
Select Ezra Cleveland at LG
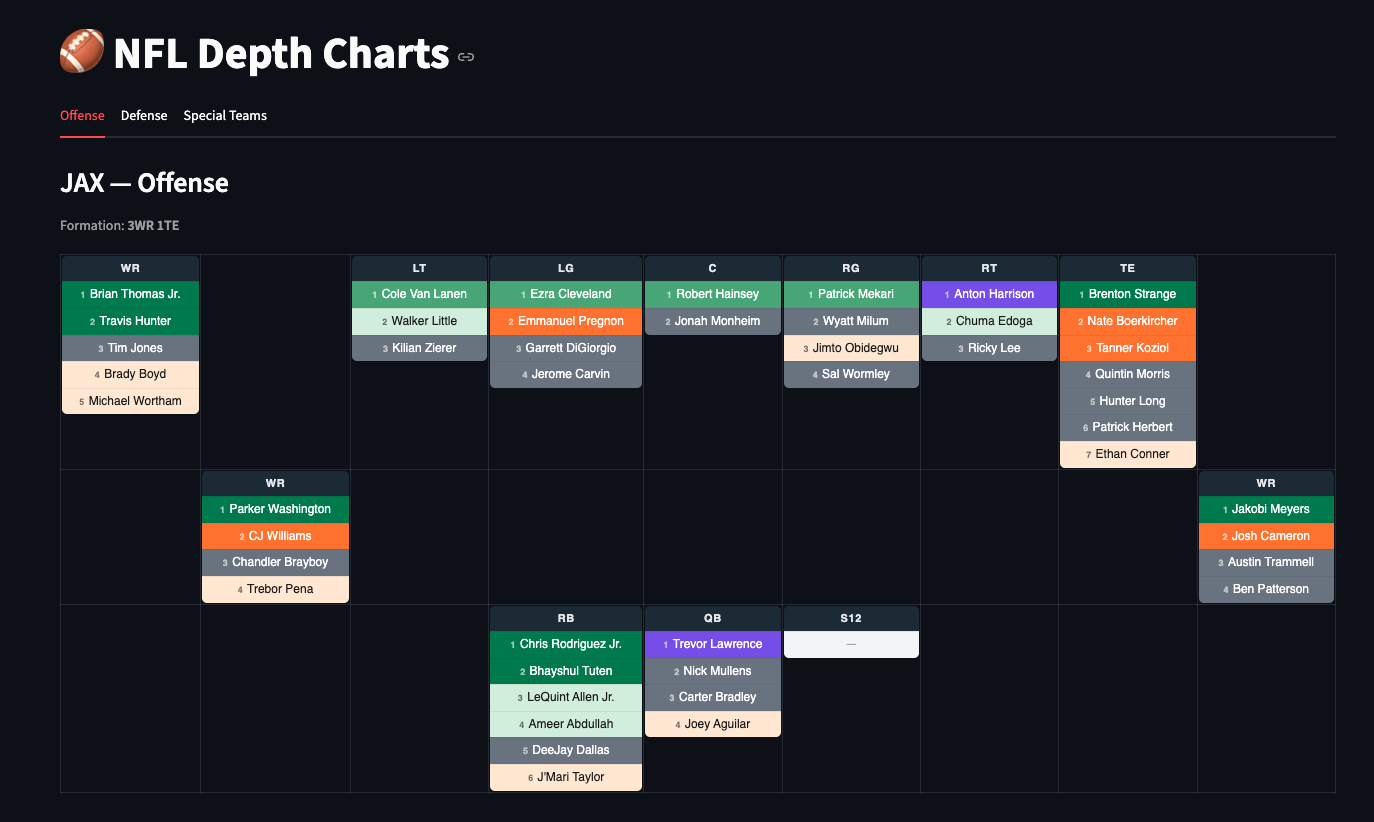click(x=566, y=294)
